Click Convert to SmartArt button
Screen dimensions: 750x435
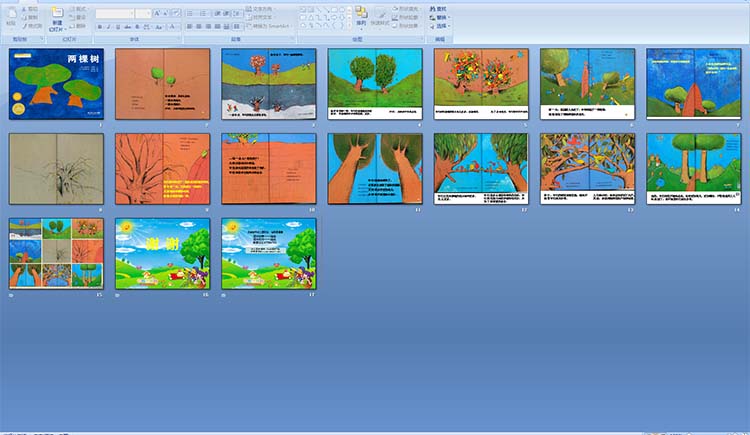269,26
